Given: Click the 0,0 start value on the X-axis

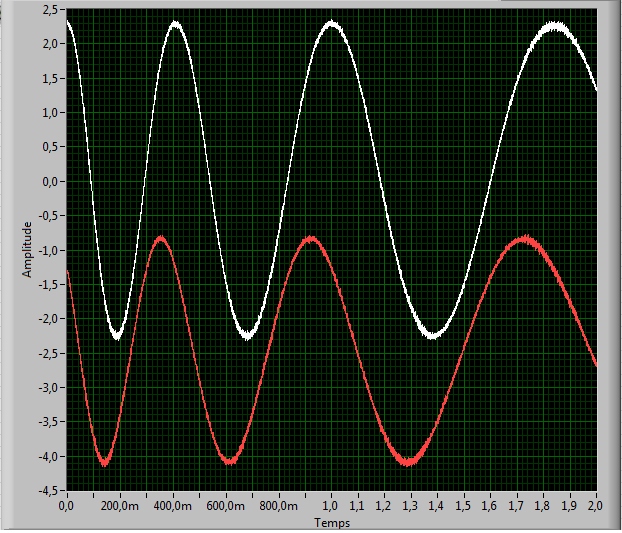Looking at the screenshot, I should point(66,508).
